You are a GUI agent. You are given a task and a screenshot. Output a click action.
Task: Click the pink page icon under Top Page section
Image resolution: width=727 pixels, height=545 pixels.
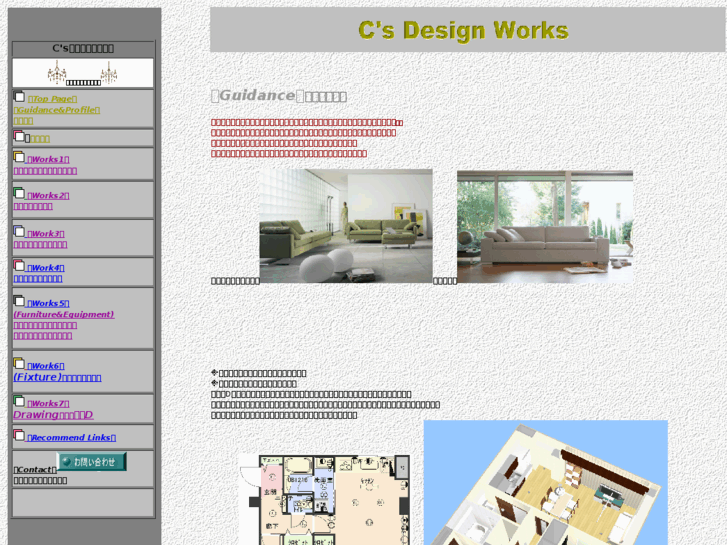[x=19, y=136]
